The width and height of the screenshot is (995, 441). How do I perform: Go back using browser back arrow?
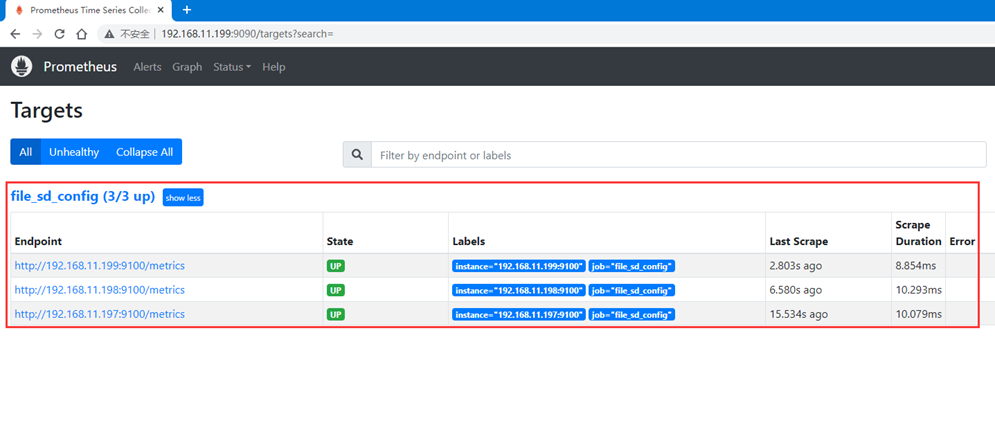coord(15,34)
